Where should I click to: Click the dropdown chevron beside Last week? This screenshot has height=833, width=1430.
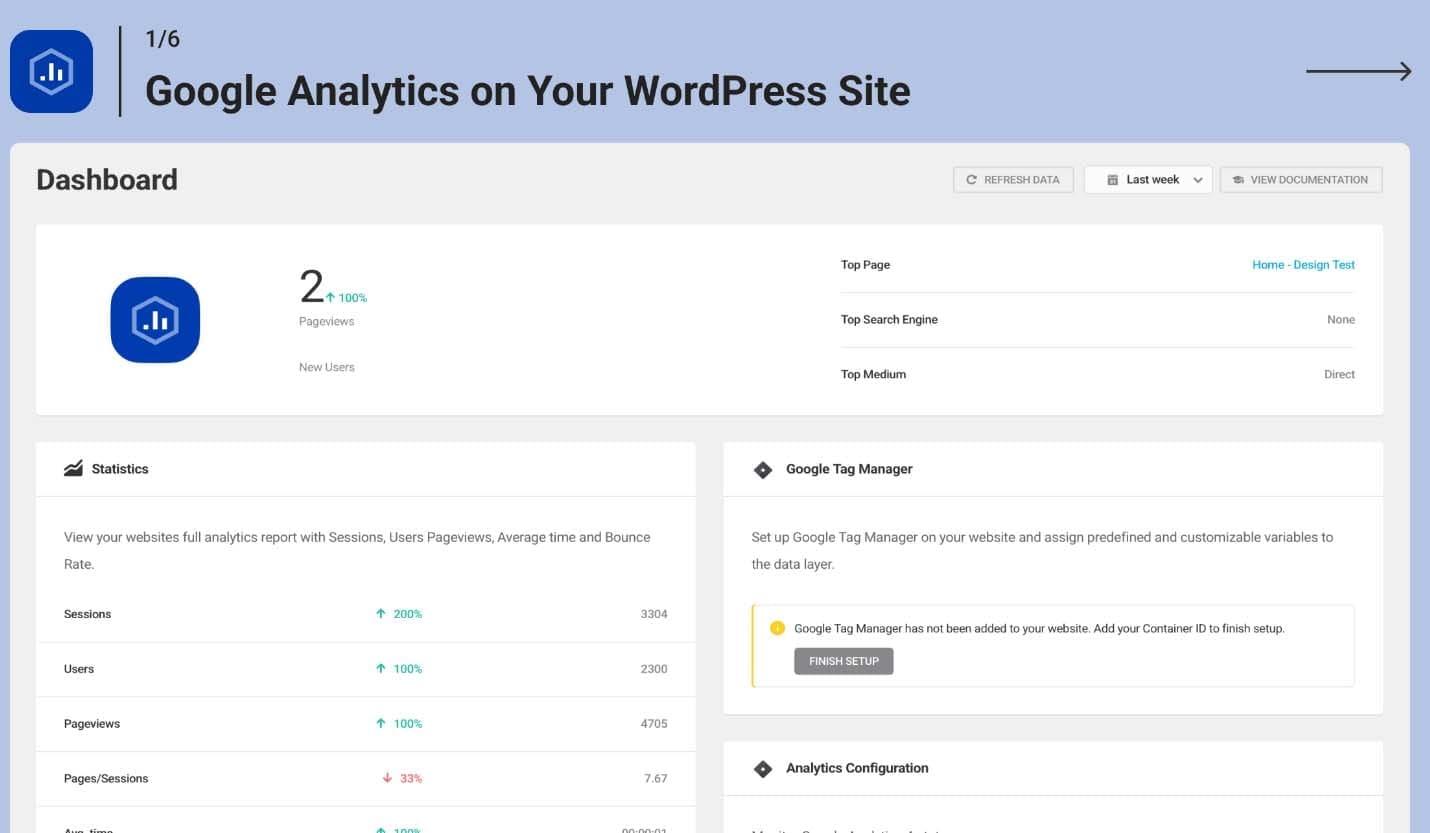tap(1198, 180)
